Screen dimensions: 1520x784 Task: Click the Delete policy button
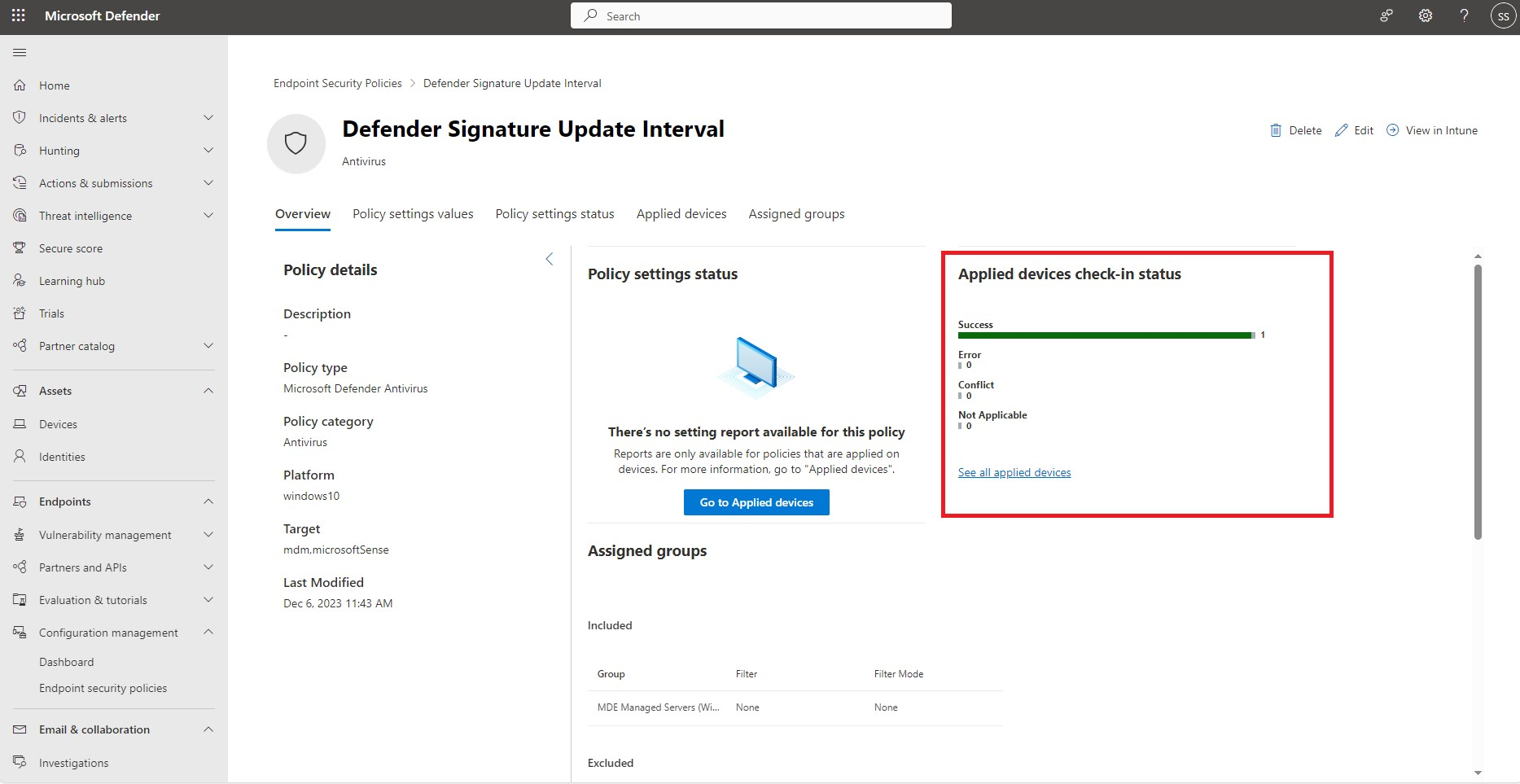1296,130
